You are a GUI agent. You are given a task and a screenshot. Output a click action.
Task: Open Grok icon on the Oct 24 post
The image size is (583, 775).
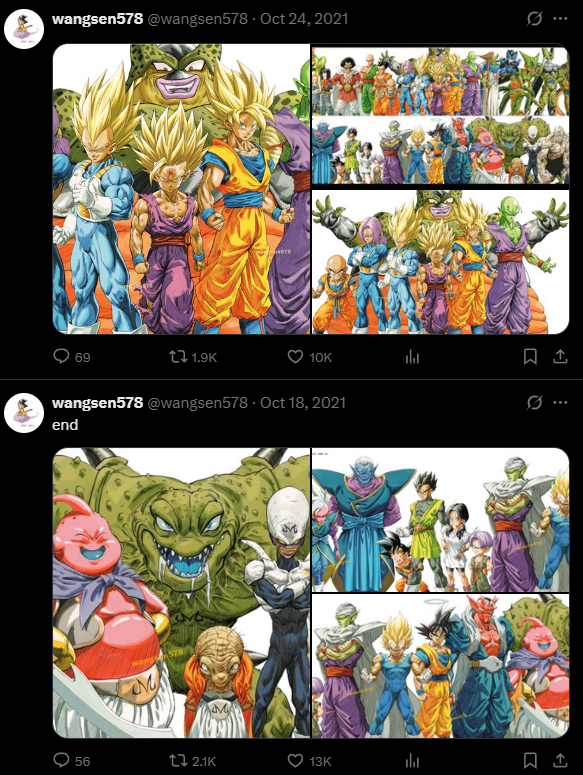coord(534,19)
